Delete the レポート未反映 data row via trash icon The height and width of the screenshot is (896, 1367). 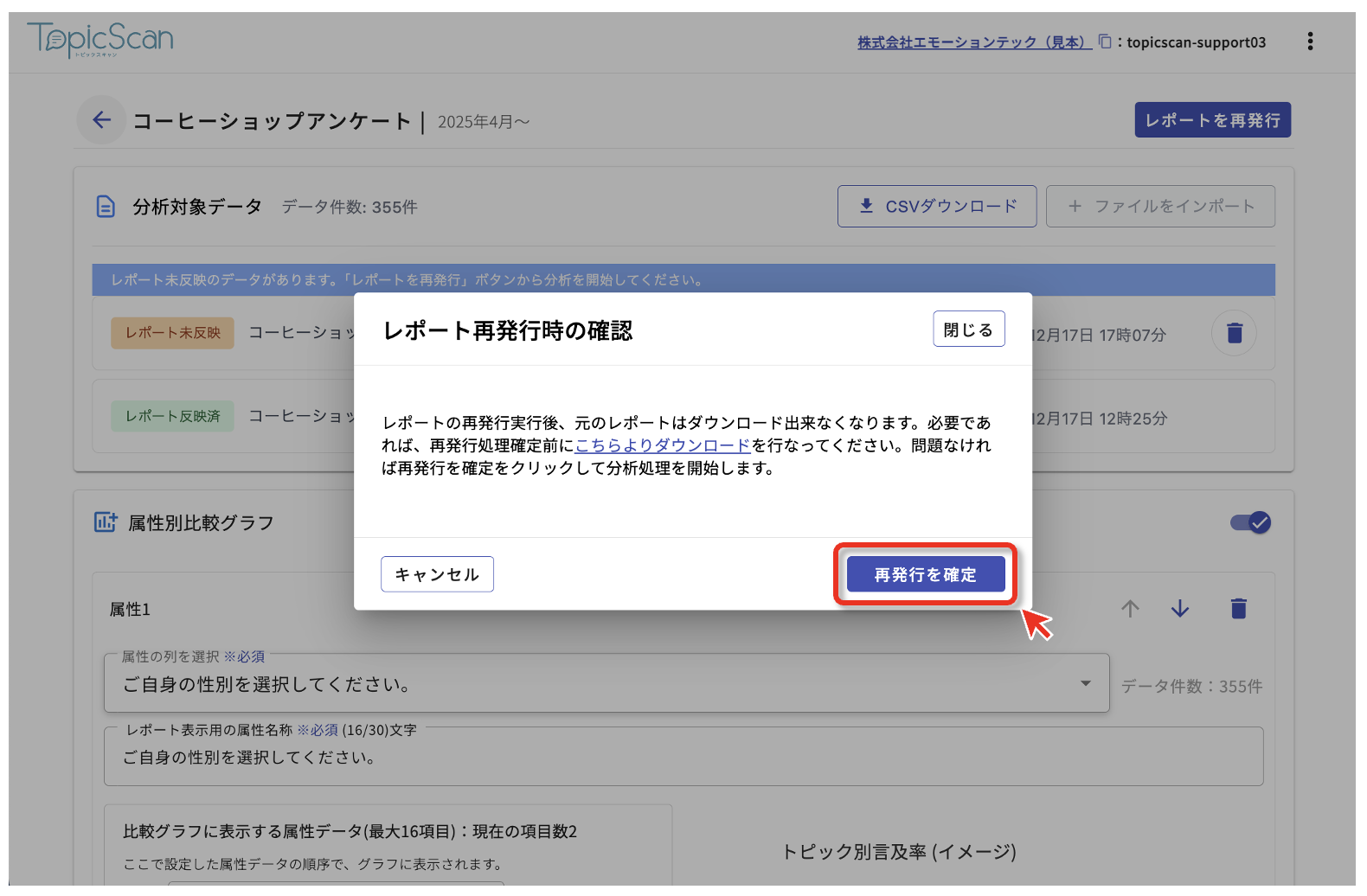1234,333
